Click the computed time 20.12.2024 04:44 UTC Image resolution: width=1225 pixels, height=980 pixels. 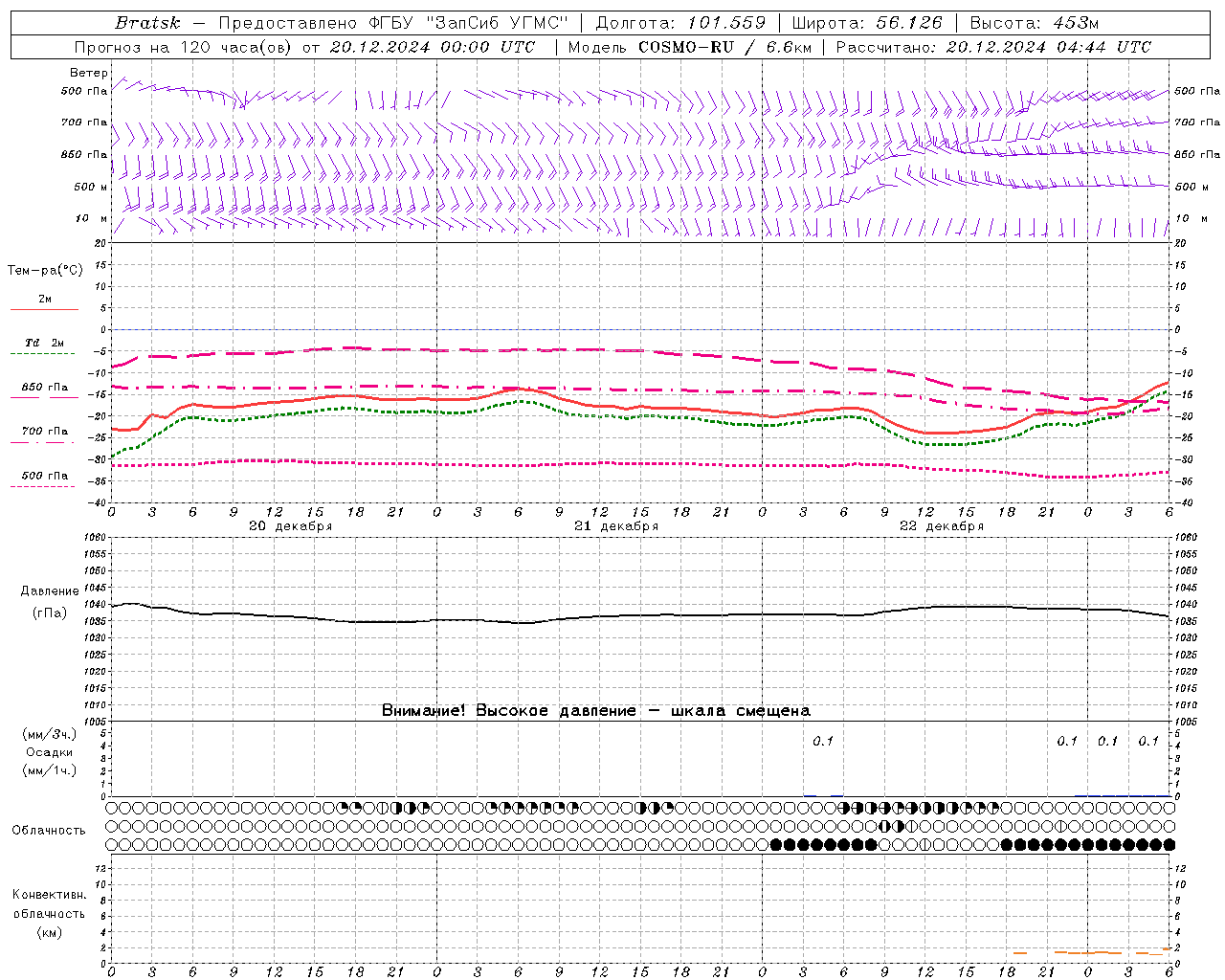[x=1048, y=47]
